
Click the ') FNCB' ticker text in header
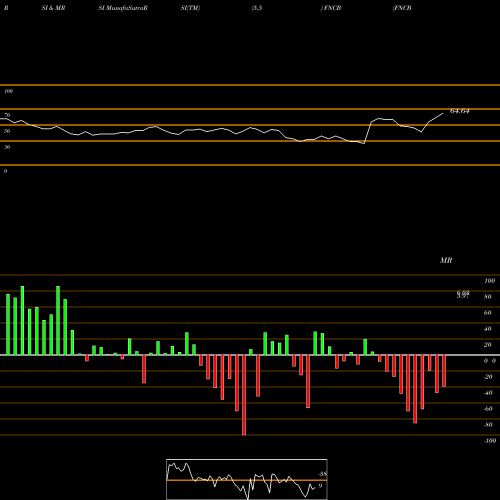coord(331,8)
